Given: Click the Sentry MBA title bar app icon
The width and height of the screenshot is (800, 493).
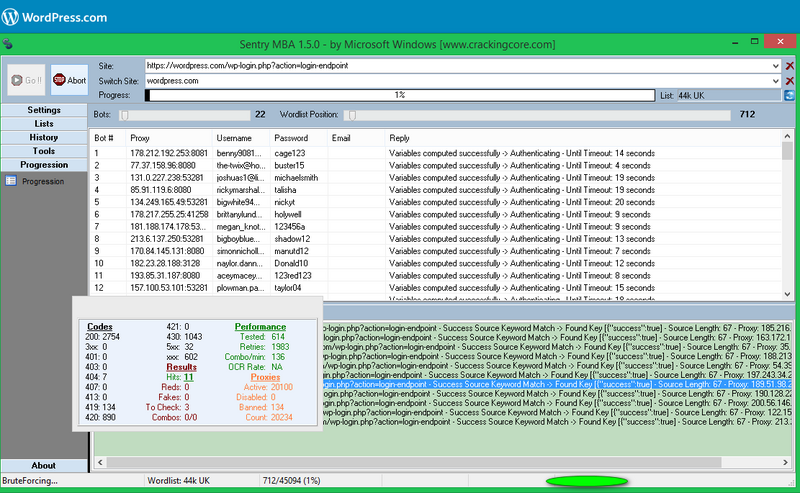Looking at the screenshot, I should pos(7,44).
